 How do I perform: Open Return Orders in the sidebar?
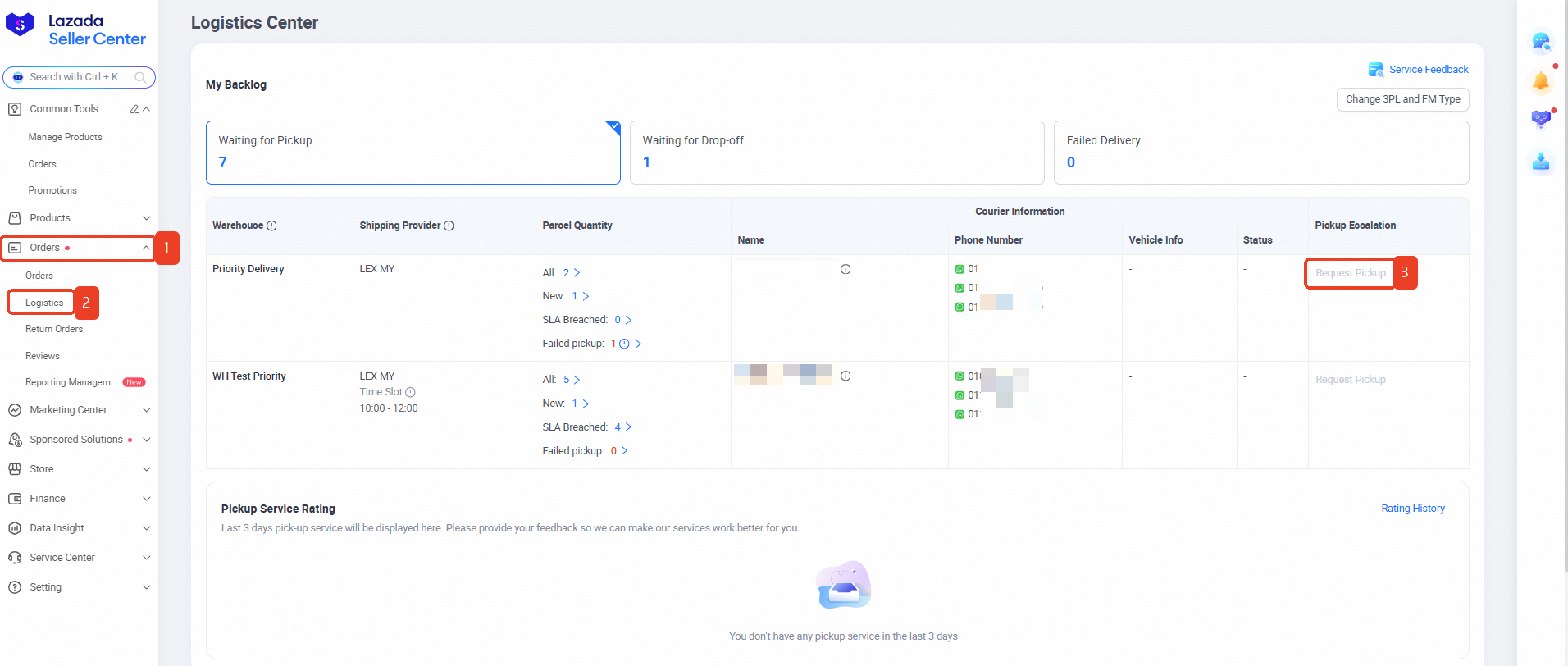point(54,329)
